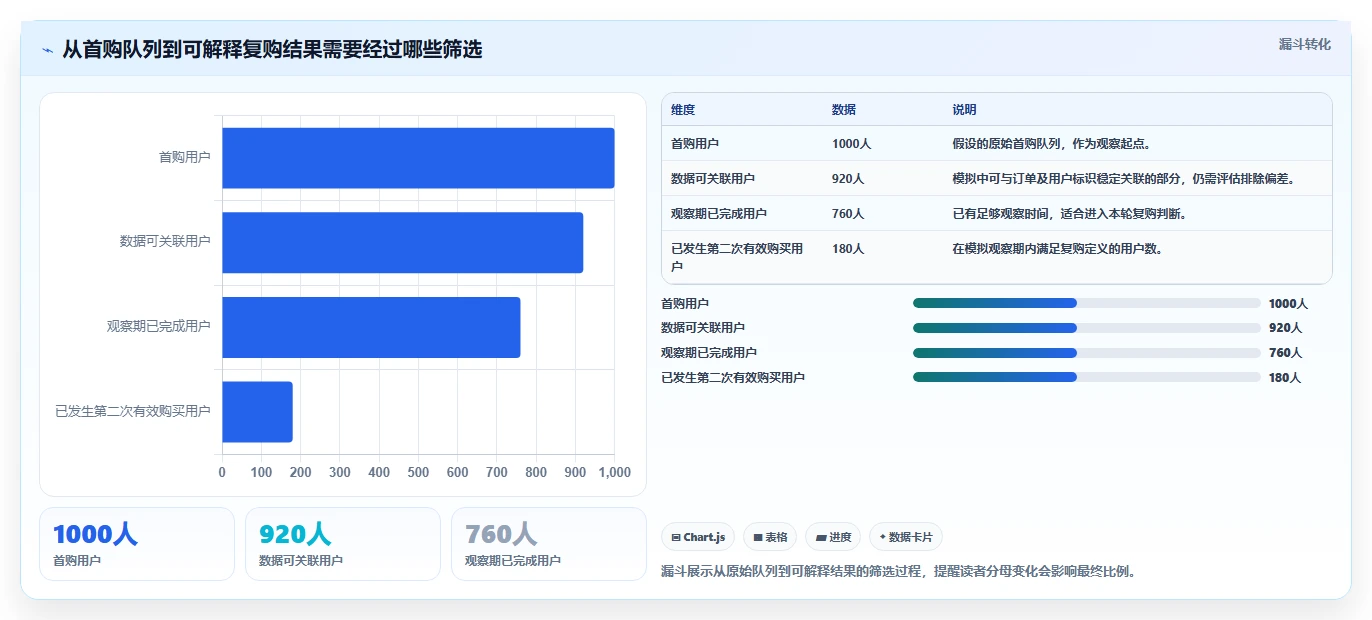Click the 数据可关联用户 bar in the chart
Image resolution: width=1372 pixels, height=620 pixels.
click(402, 242)
